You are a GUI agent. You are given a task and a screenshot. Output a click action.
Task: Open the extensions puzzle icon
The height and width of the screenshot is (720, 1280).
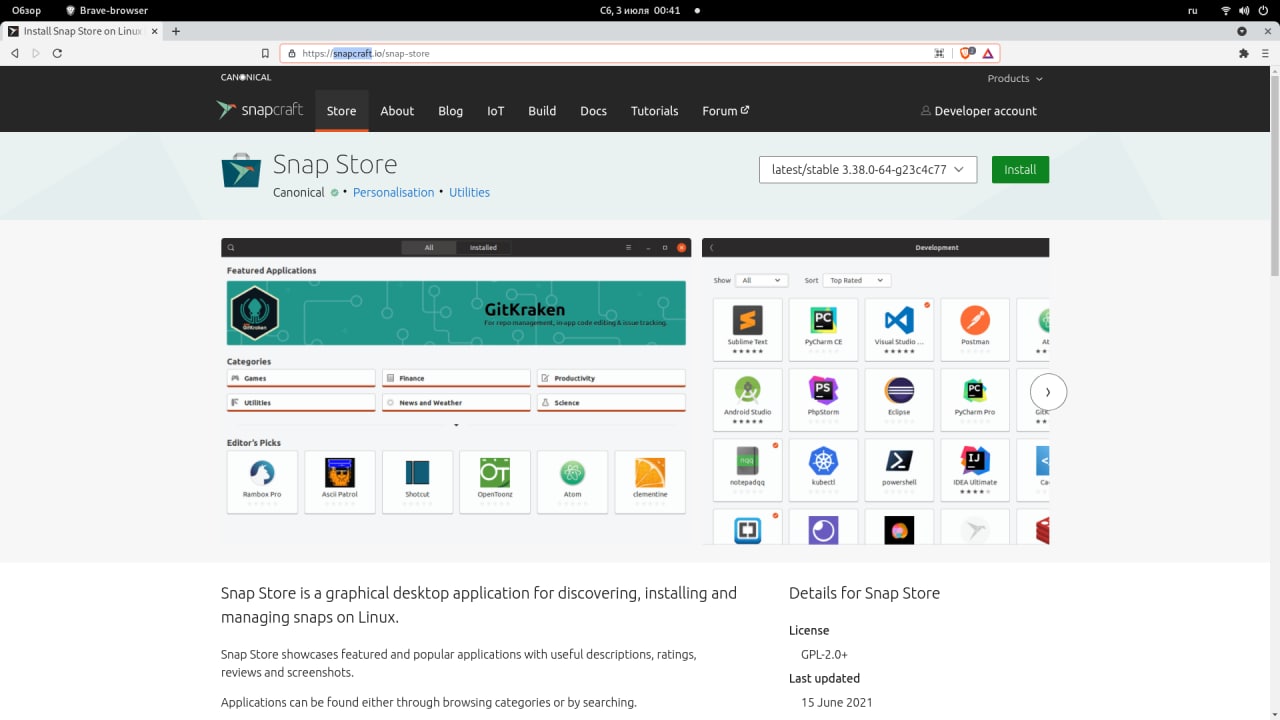pos(1244,53)
